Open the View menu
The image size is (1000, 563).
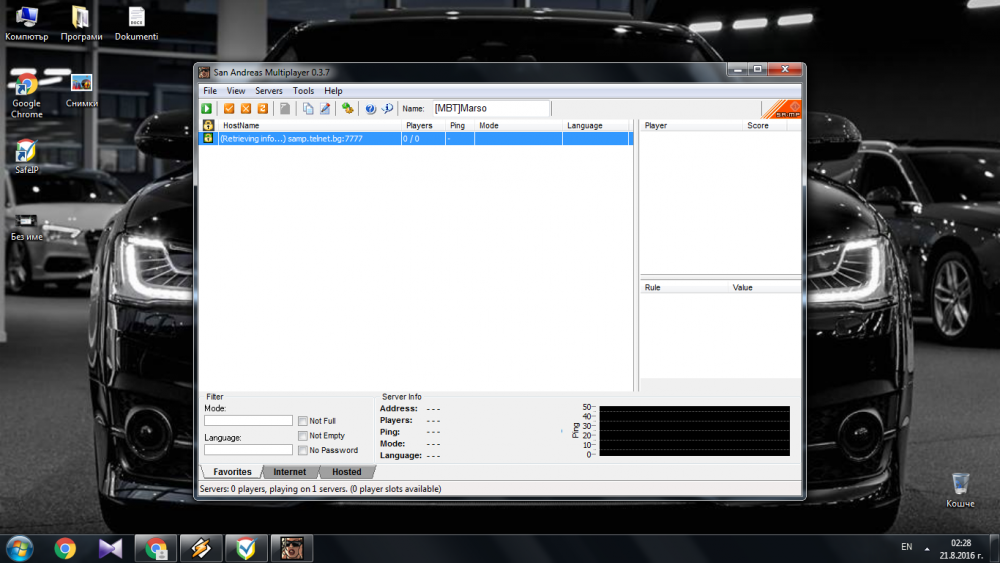click(235, 91)
